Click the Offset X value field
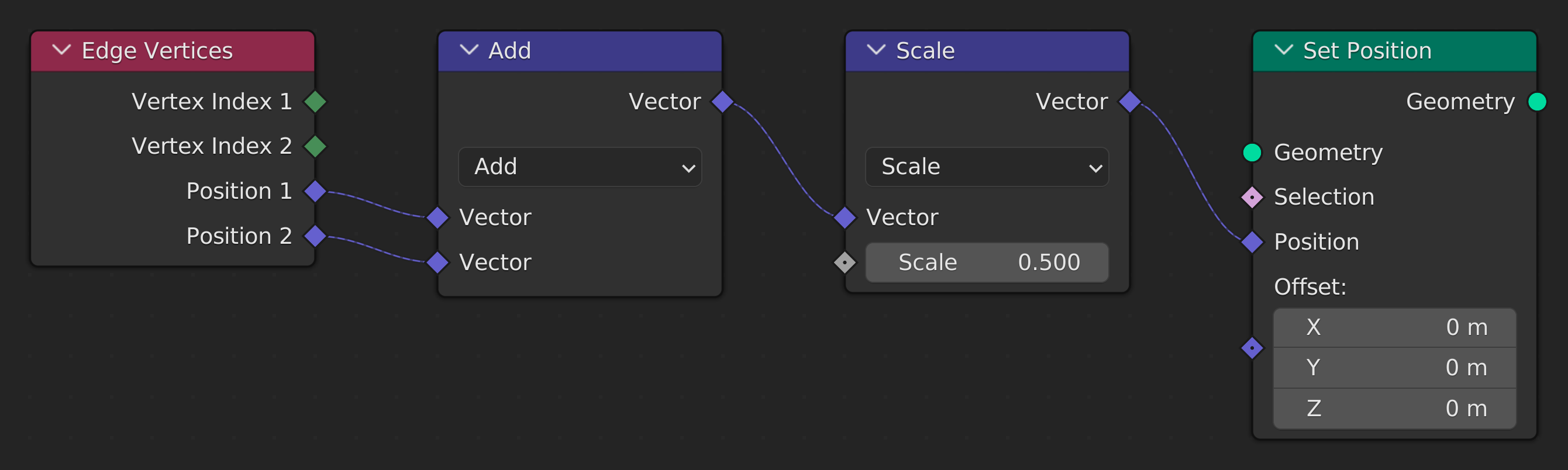1568x470 pixels. tap(1394, 328)
